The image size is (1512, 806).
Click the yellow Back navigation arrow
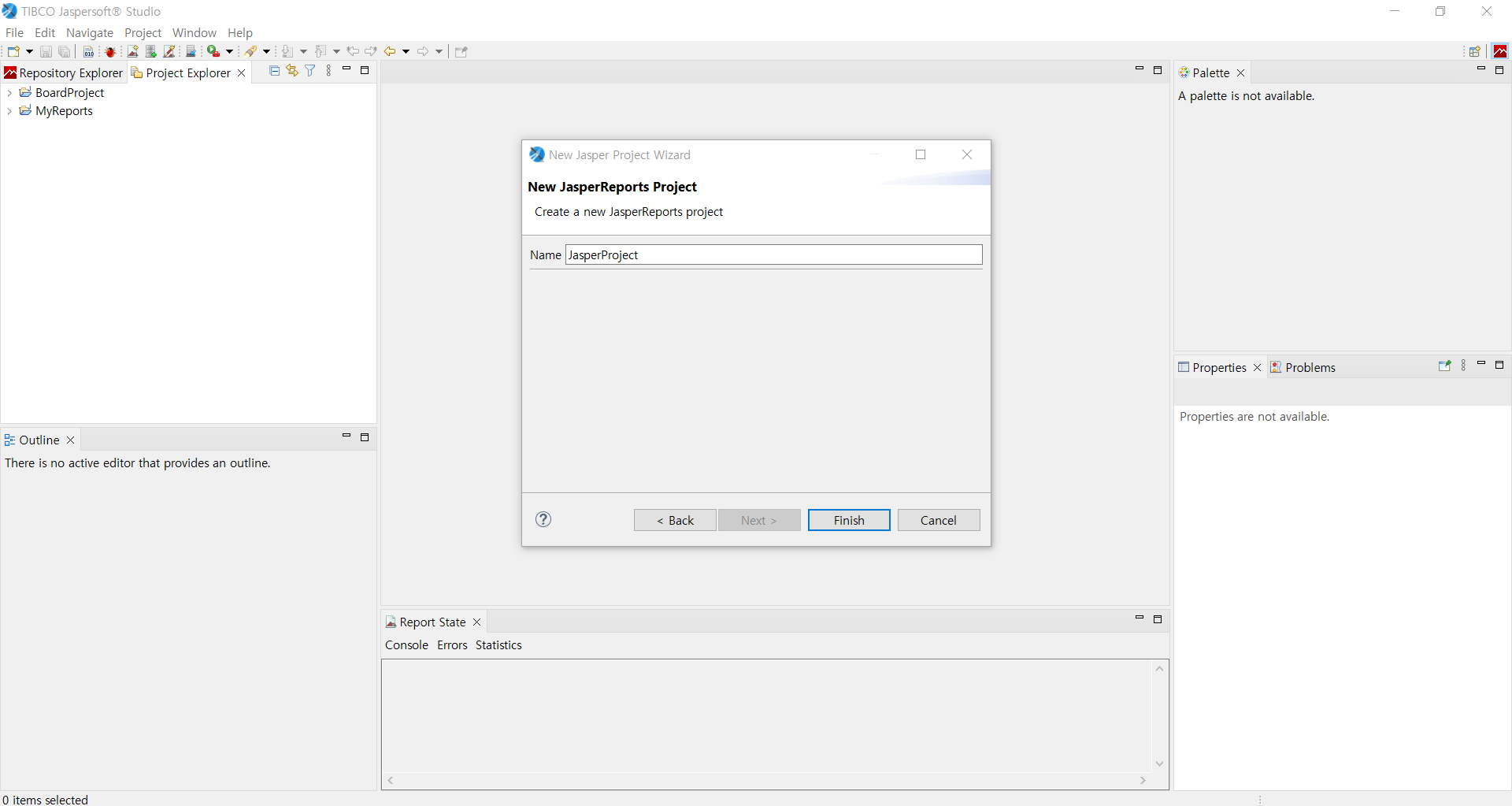coord(390,52)
